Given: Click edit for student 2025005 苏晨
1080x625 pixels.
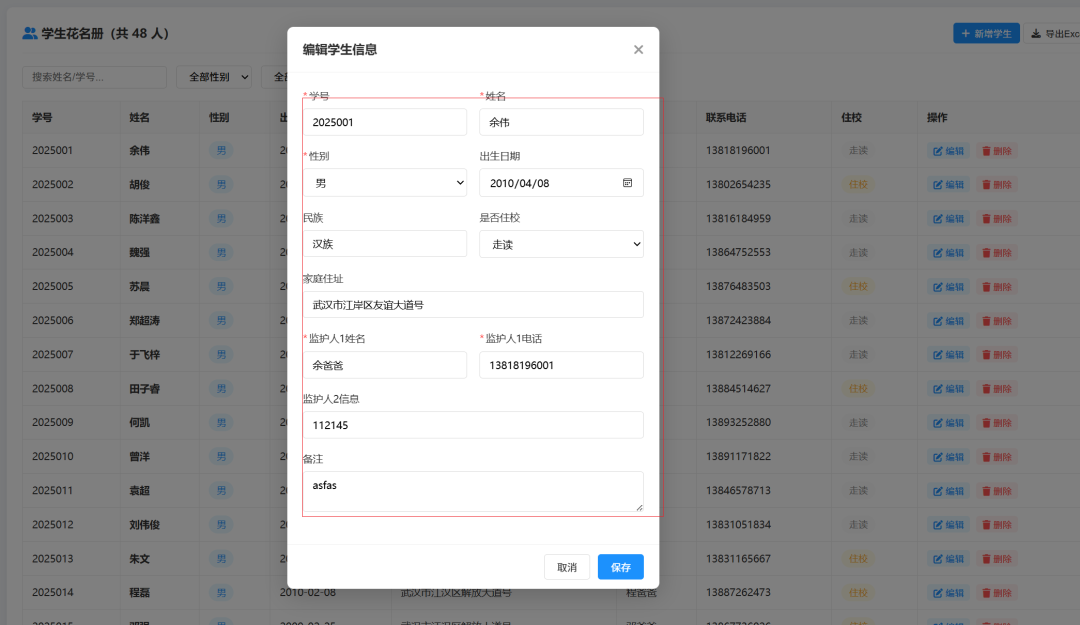Looking at the screenshot, I should click(x=948, y=287).
